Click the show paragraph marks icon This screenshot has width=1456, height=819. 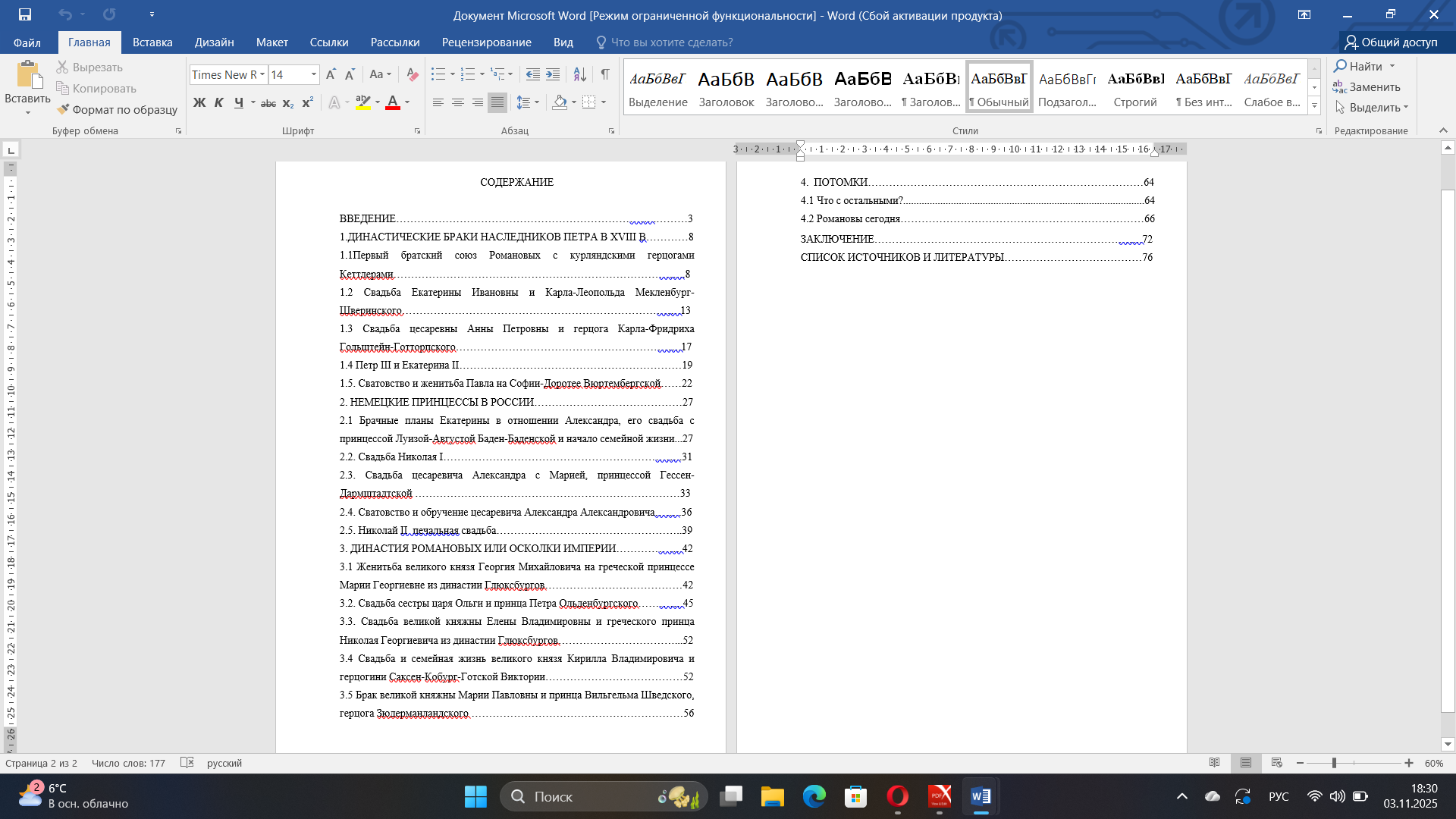pos(605,74)
